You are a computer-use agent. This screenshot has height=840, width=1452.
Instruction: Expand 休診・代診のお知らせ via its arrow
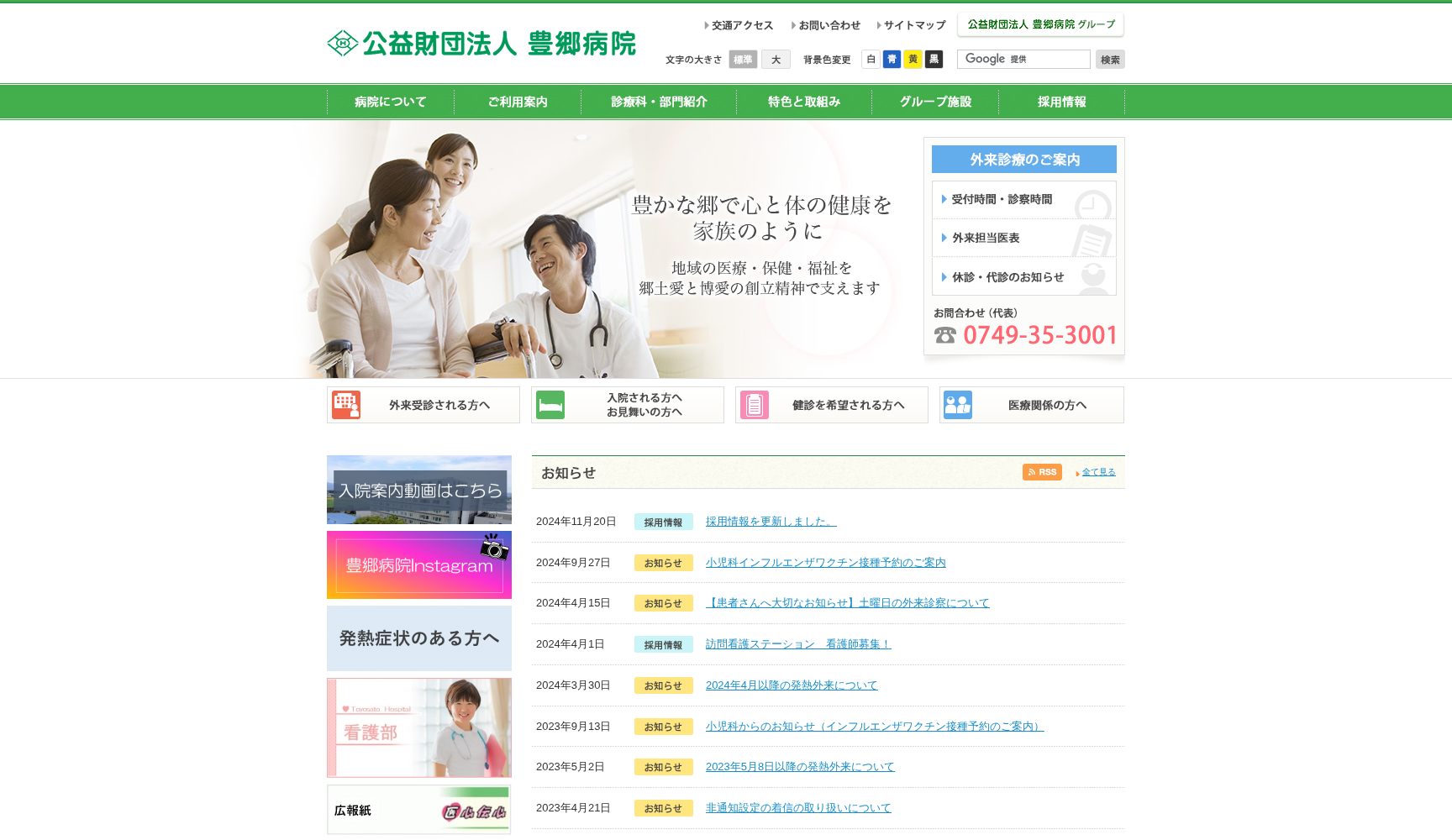(x=943, y=276)
